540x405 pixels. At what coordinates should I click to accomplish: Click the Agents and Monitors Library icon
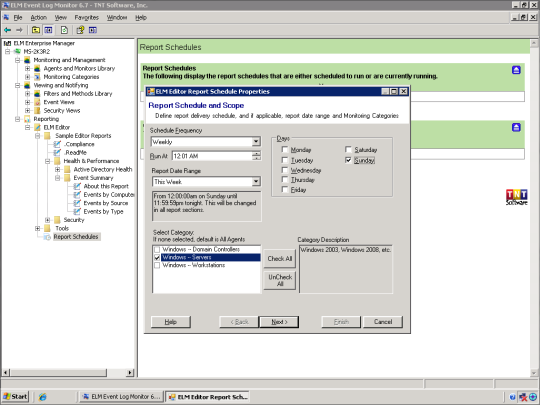(37, 69)
